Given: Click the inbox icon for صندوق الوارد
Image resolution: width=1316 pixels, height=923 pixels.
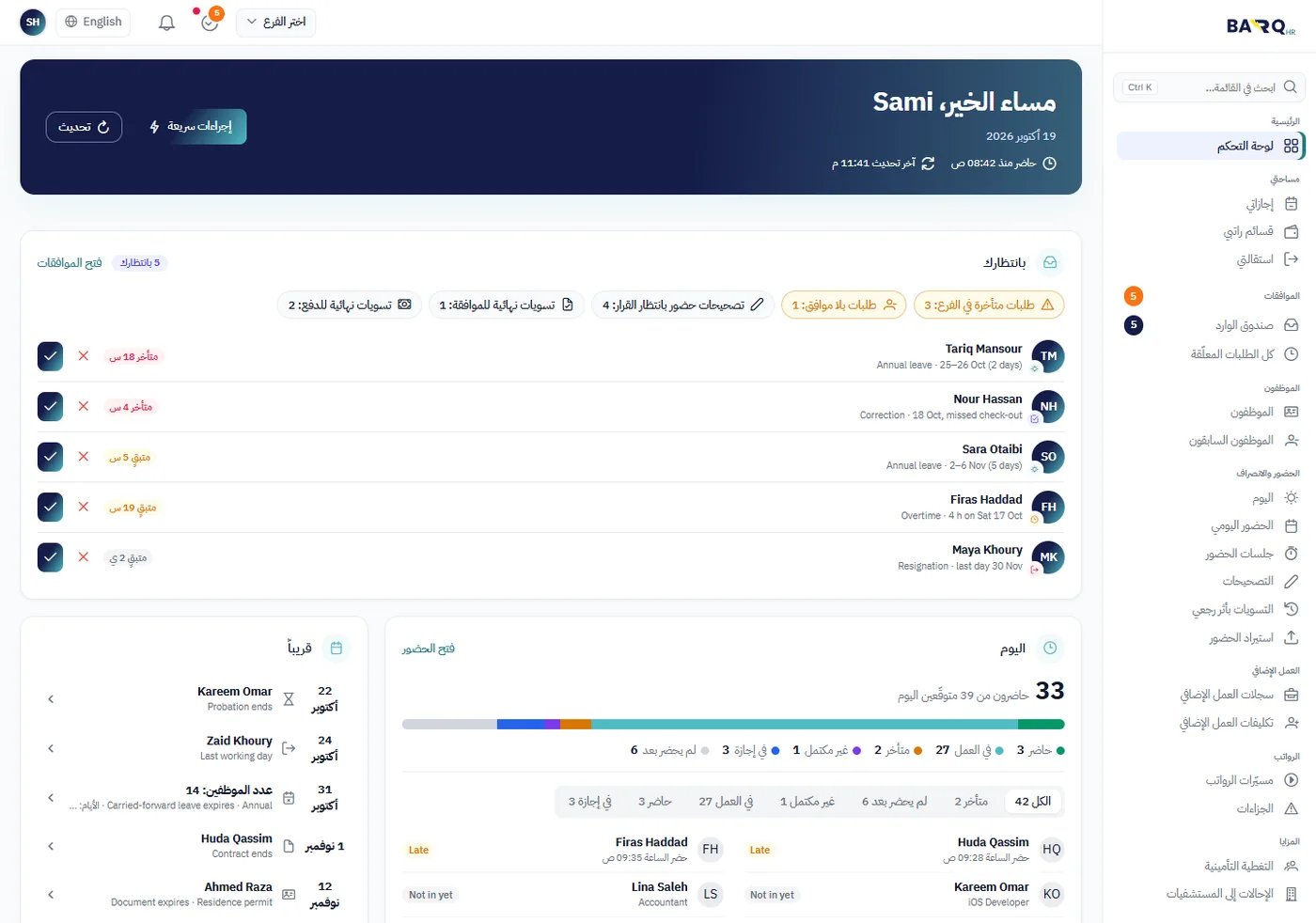Looking at the screenshot, I should [1292, 325].
